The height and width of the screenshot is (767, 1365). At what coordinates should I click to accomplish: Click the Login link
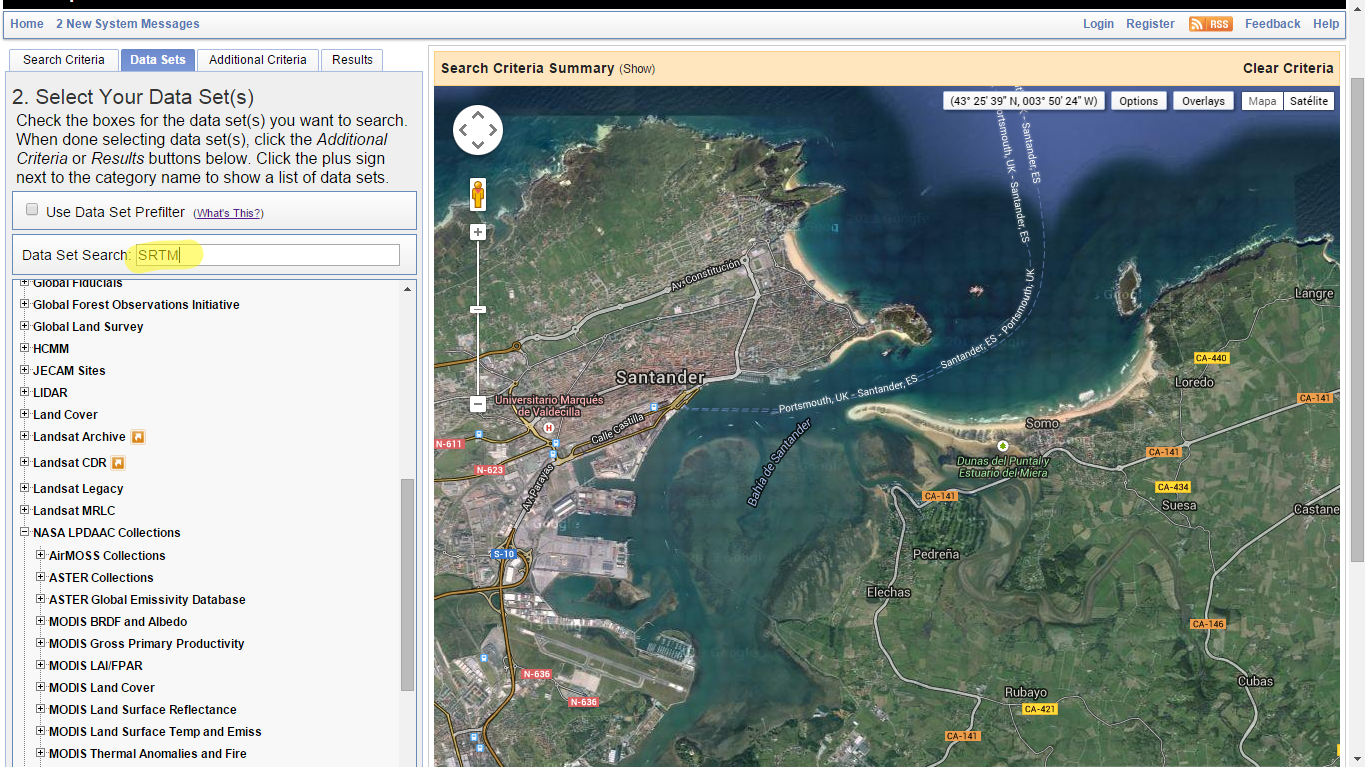1098,24
